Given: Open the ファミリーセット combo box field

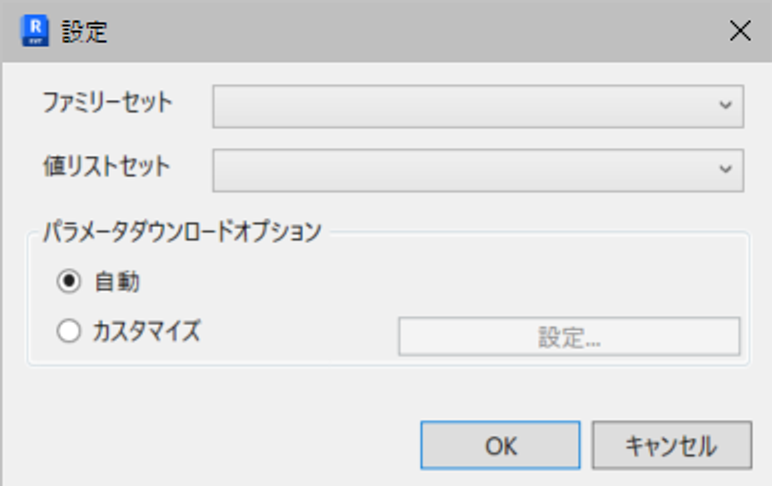Looking at the screenshot, I should coord(460,106).
